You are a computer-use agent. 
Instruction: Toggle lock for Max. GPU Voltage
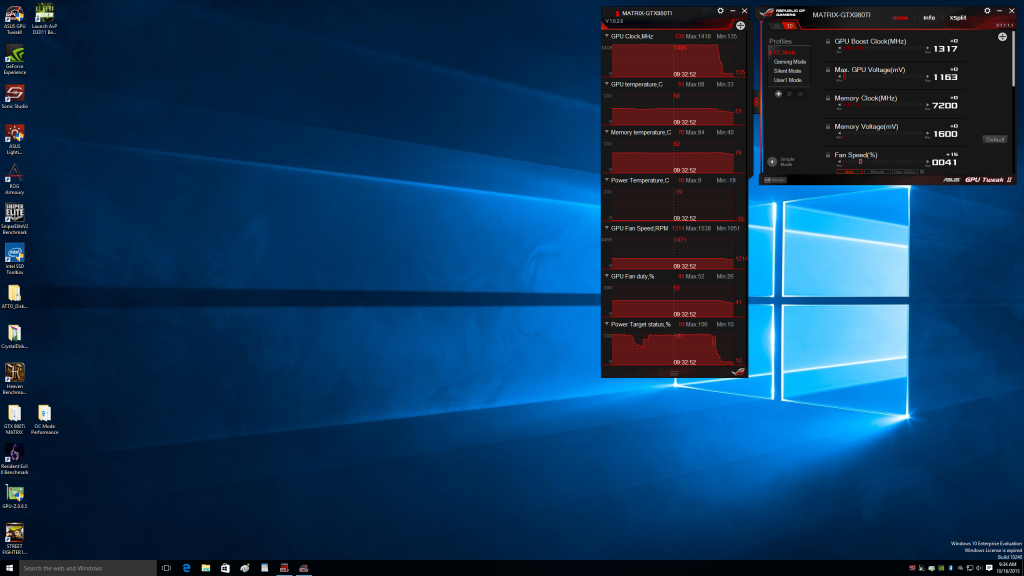coord(828,70)
